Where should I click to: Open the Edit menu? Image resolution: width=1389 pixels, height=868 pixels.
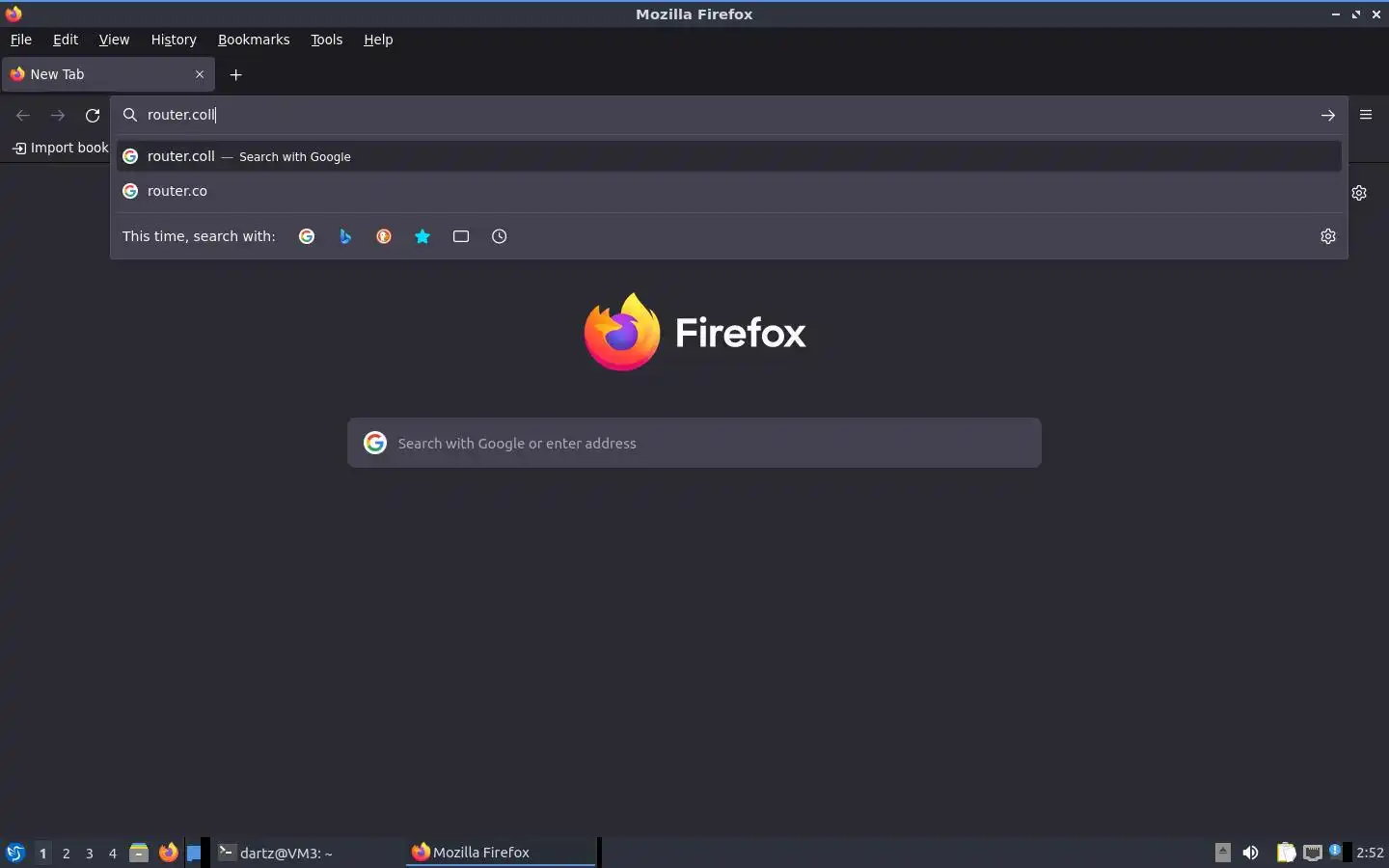pyautogui.click(x=66, y=40)
